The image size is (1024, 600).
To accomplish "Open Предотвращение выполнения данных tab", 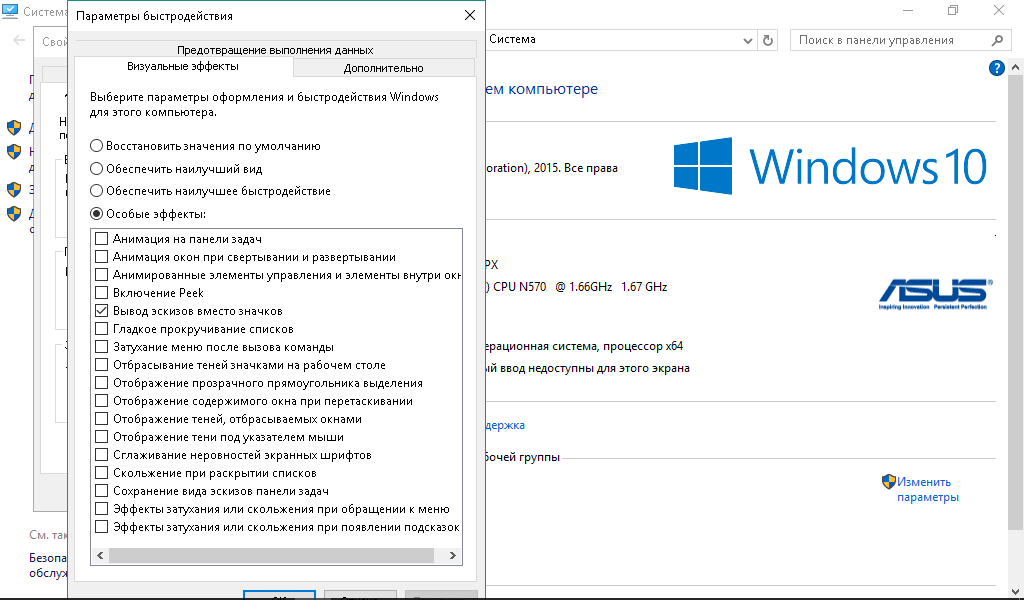I will click(275, 50).
